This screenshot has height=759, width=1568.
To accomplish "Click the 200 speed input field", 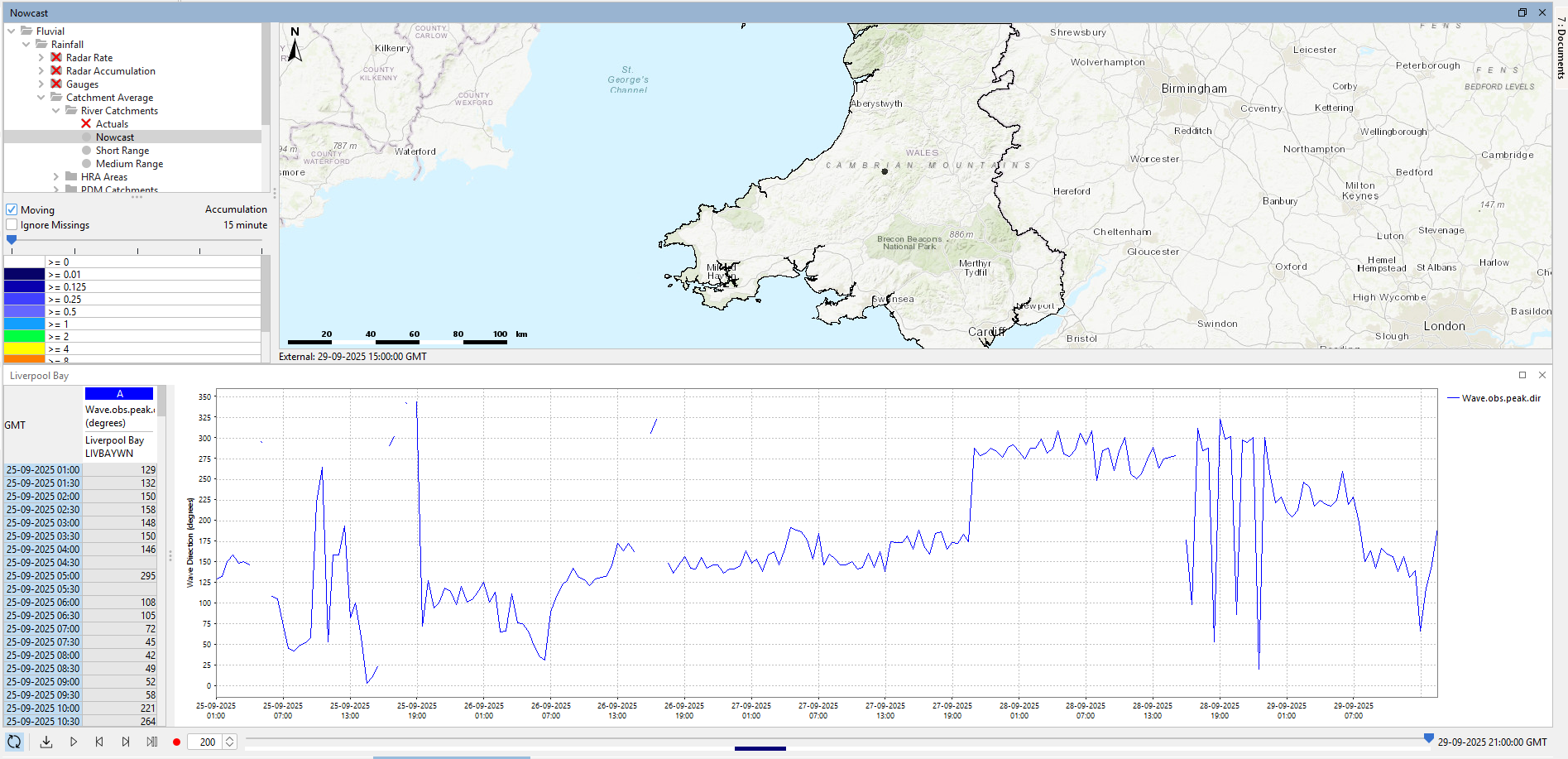I will tap(207, 742).
